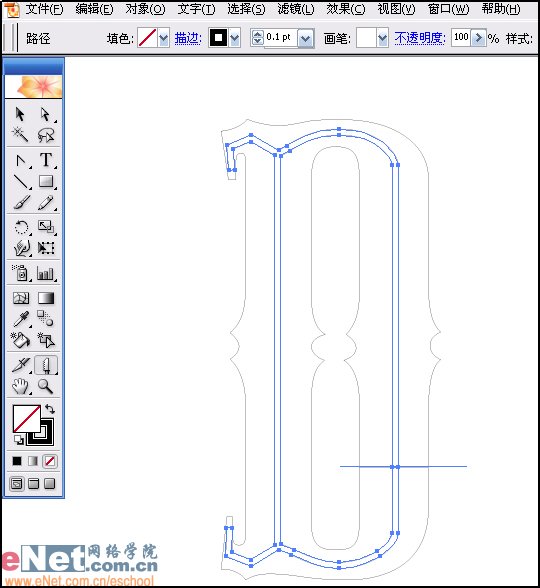Screen dimensions: 540x588
Task: Select the Eyedropper tool
Action: click(x=21, y=319)
